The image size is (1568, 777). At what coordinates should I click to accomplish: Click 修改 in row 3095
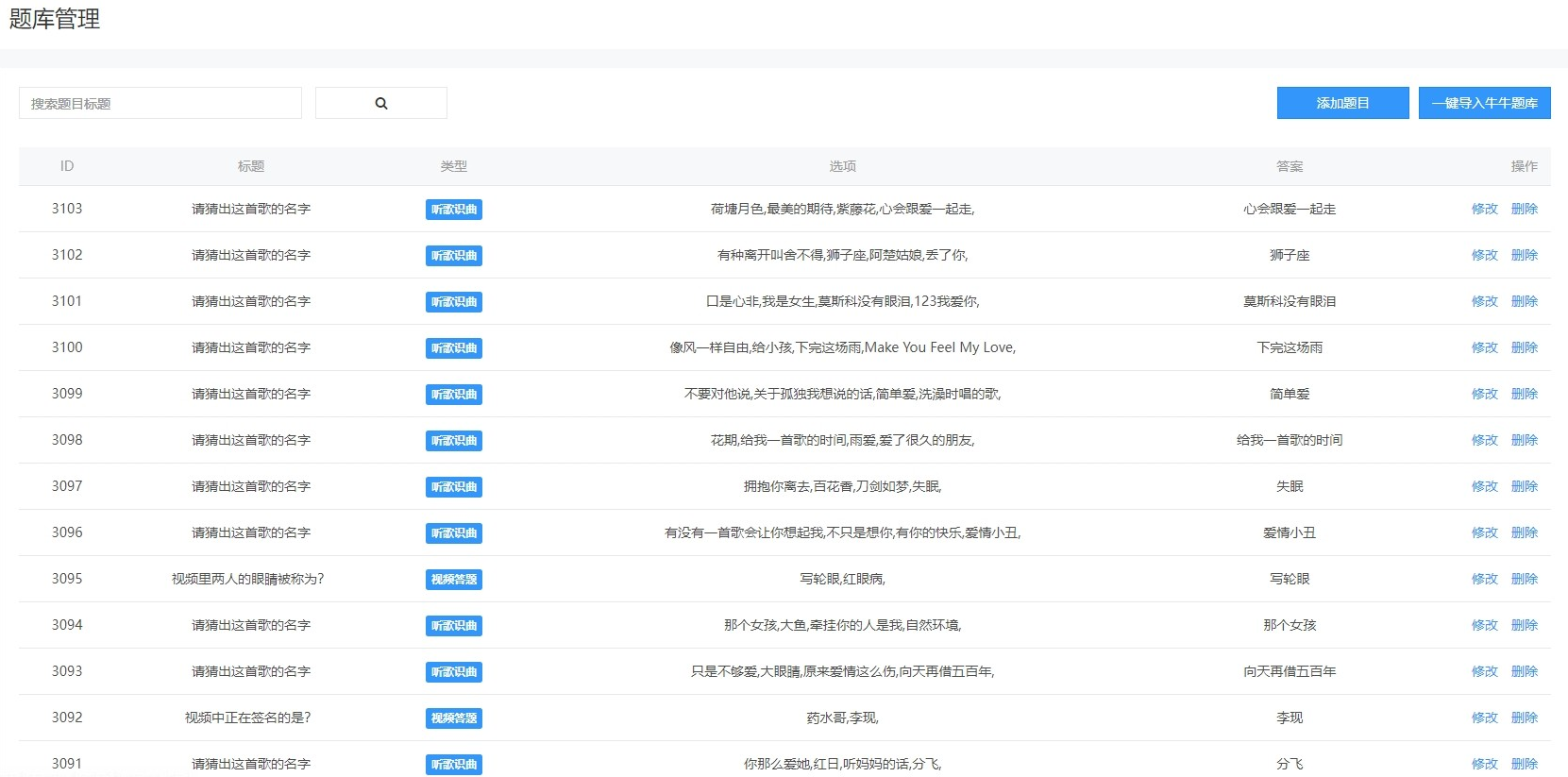[x=1484, y=579]
